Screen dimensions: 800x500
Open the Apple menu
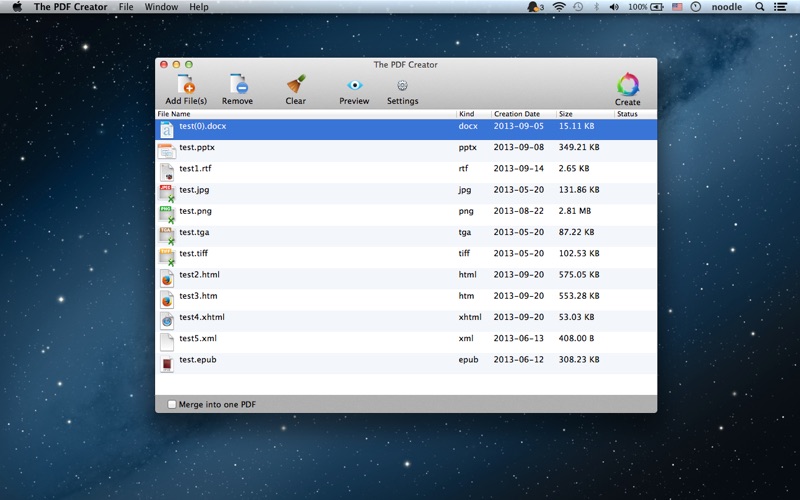(x=17, y=7)
